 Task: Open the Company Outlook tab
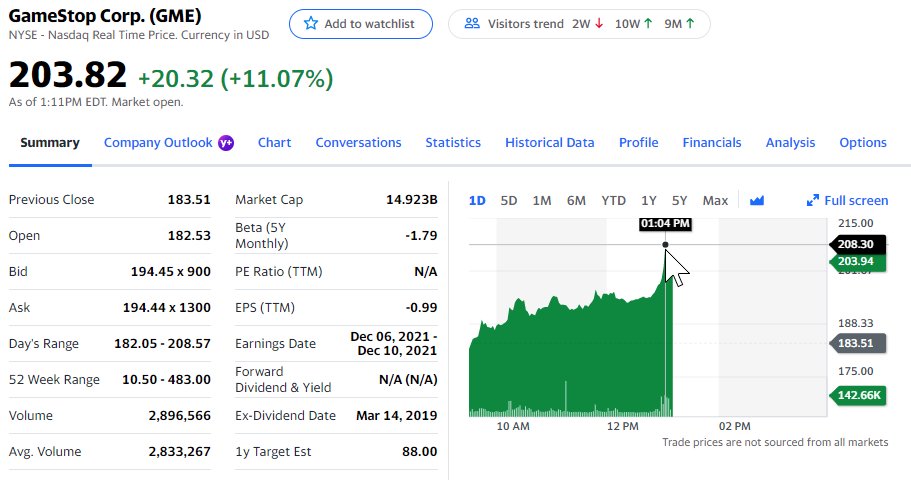158,143
